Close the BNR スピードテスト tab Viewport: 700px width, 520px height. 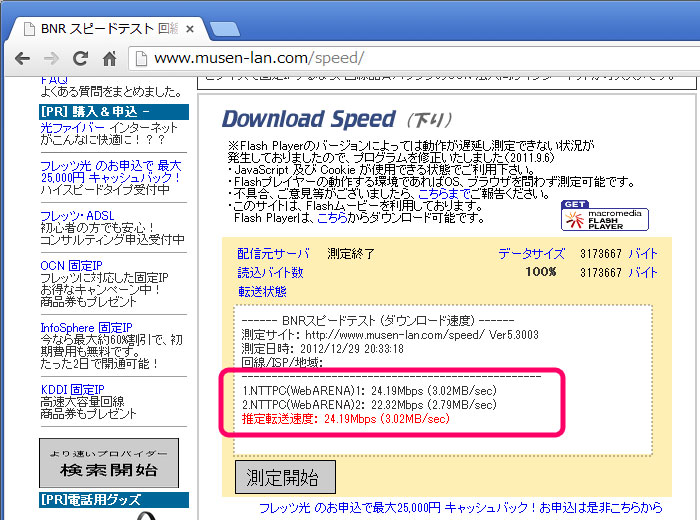[x=190, y=29]
